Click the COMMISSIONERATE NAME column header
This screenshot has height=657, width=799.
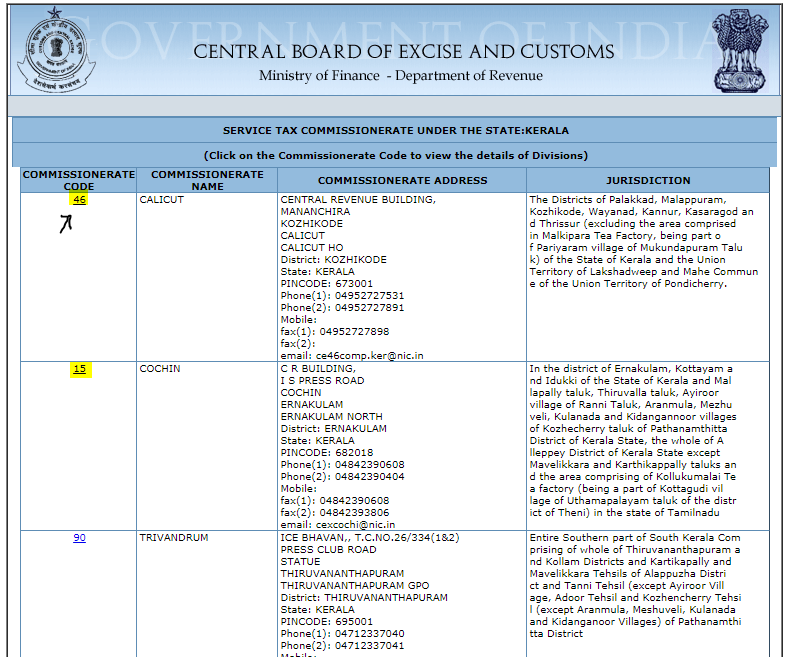click(x=207, y=180)
